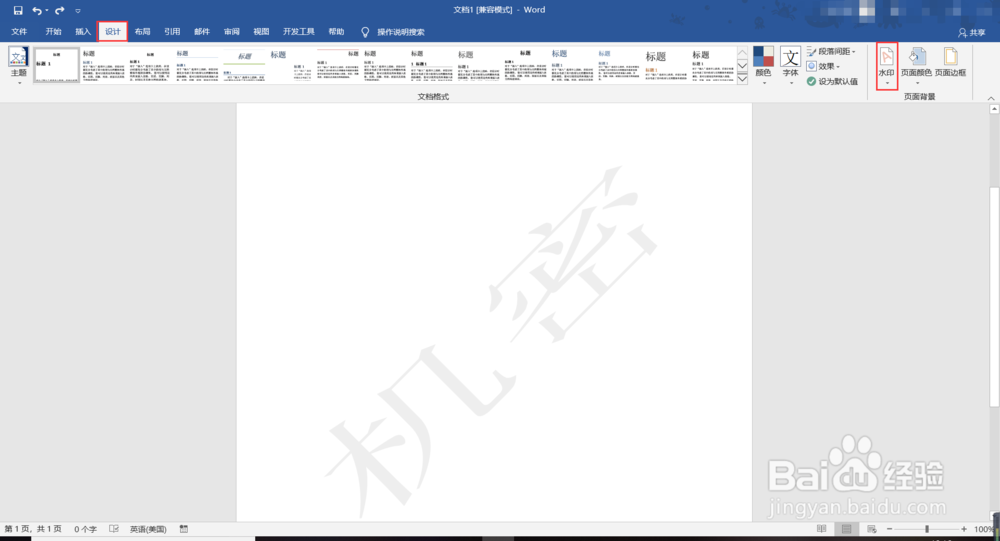1000x541 pixels.
Task: Click the vertical scrollbar up arrow
Action: tap(994, 109)
